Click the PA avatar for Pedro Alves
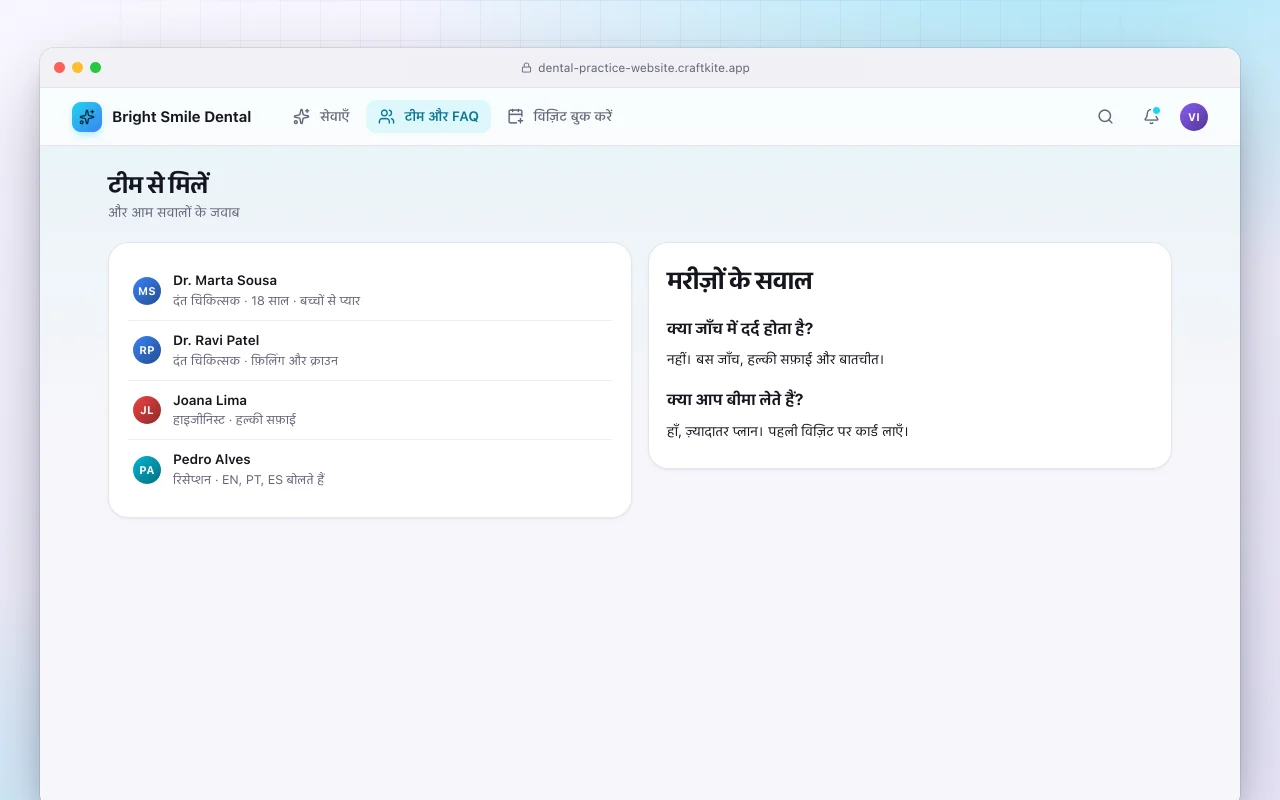The width and height of the screenshot is (1280, 800). click(x=147, y=470)
